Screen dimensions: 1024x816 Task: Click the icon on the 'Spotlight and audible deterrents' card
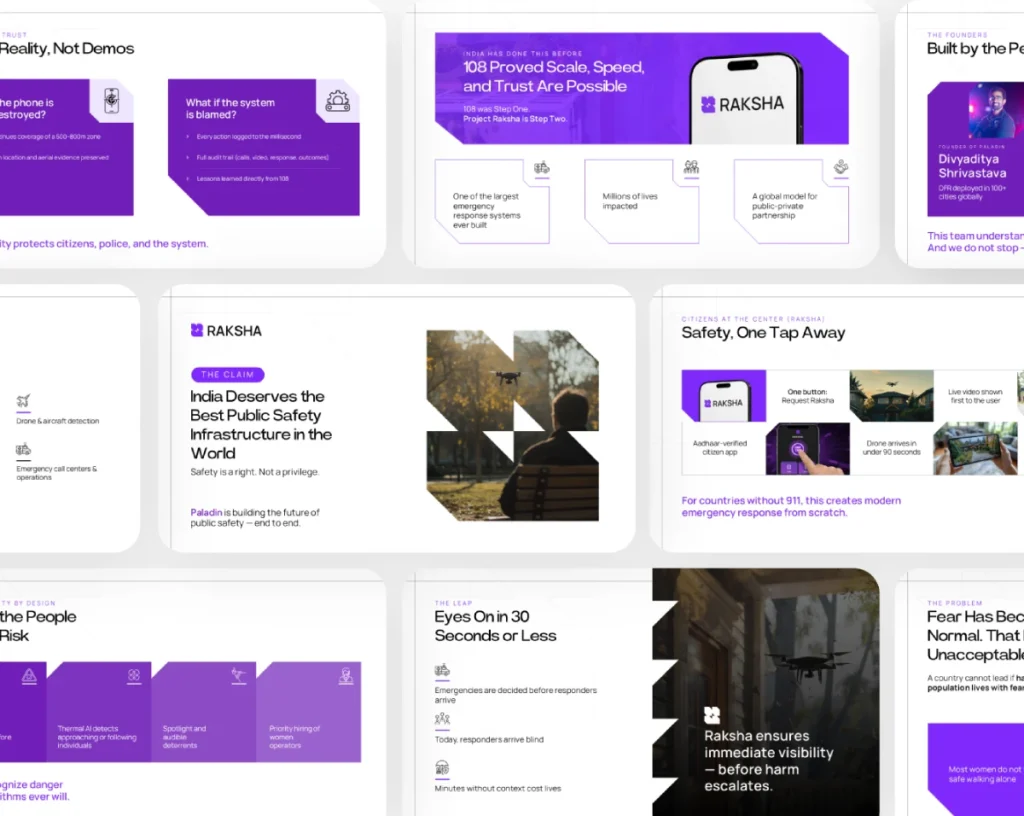(239, 675)
